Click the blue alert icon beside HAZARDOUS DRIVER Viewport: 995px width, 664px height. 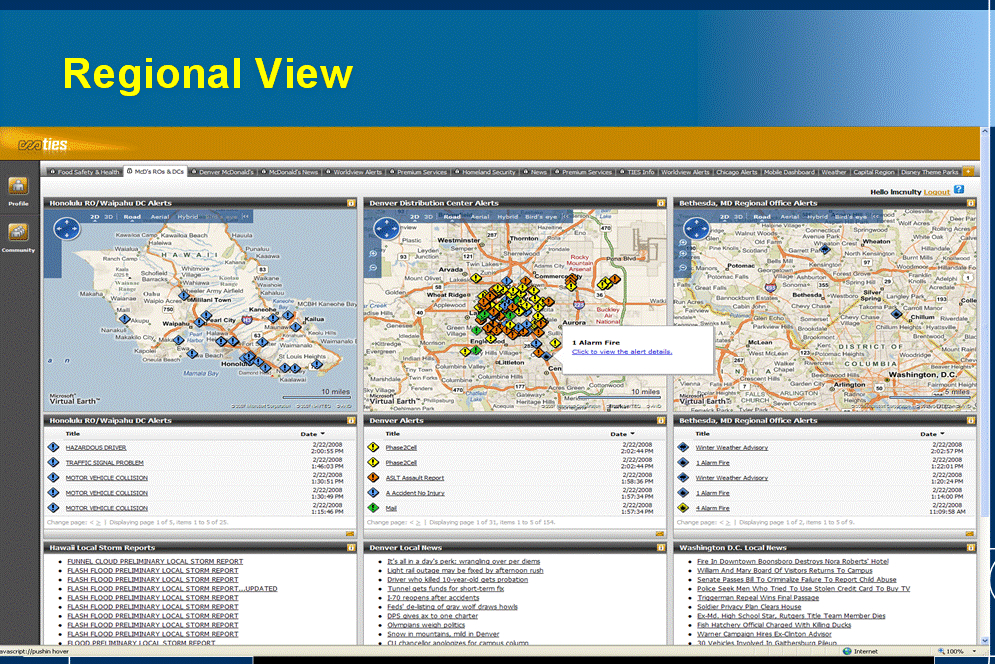point(53,448)
